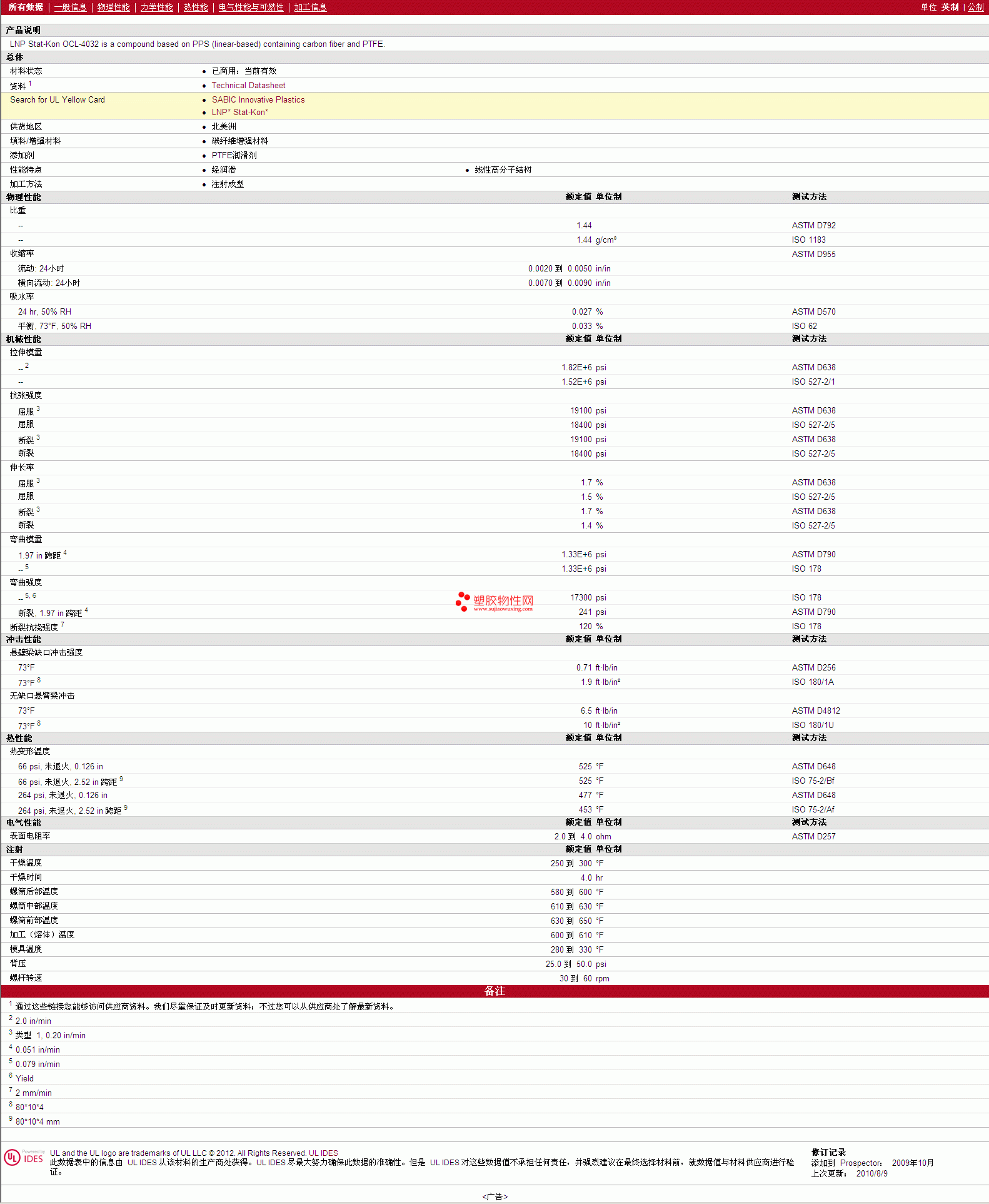This screenshot has width=989, height=1204.
Task: Click the 干燥温度 row label
Action: (26, 863)
